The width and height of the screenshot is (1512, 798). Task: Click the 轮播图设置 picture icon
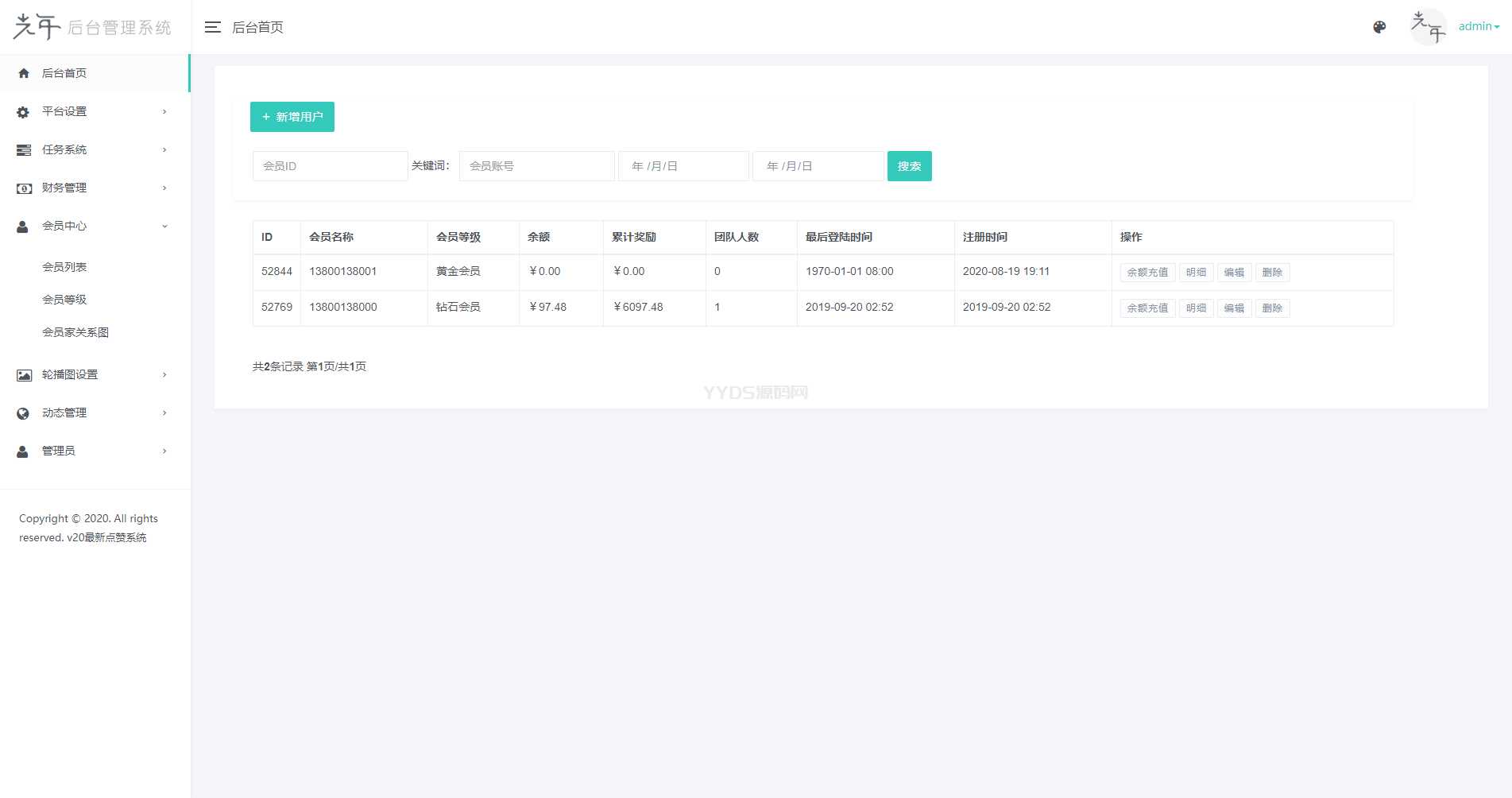pos(24,375)
